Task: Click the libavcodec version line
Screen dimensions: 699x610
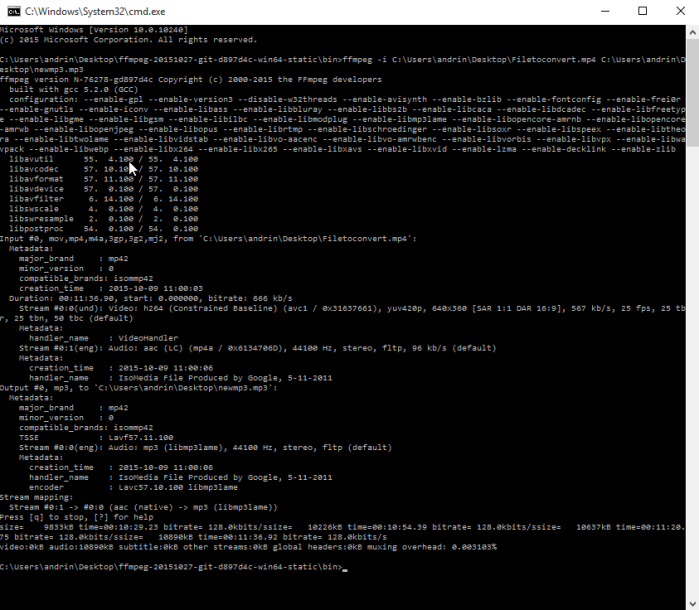Action: pyautogui.click(x=103, y=169)
